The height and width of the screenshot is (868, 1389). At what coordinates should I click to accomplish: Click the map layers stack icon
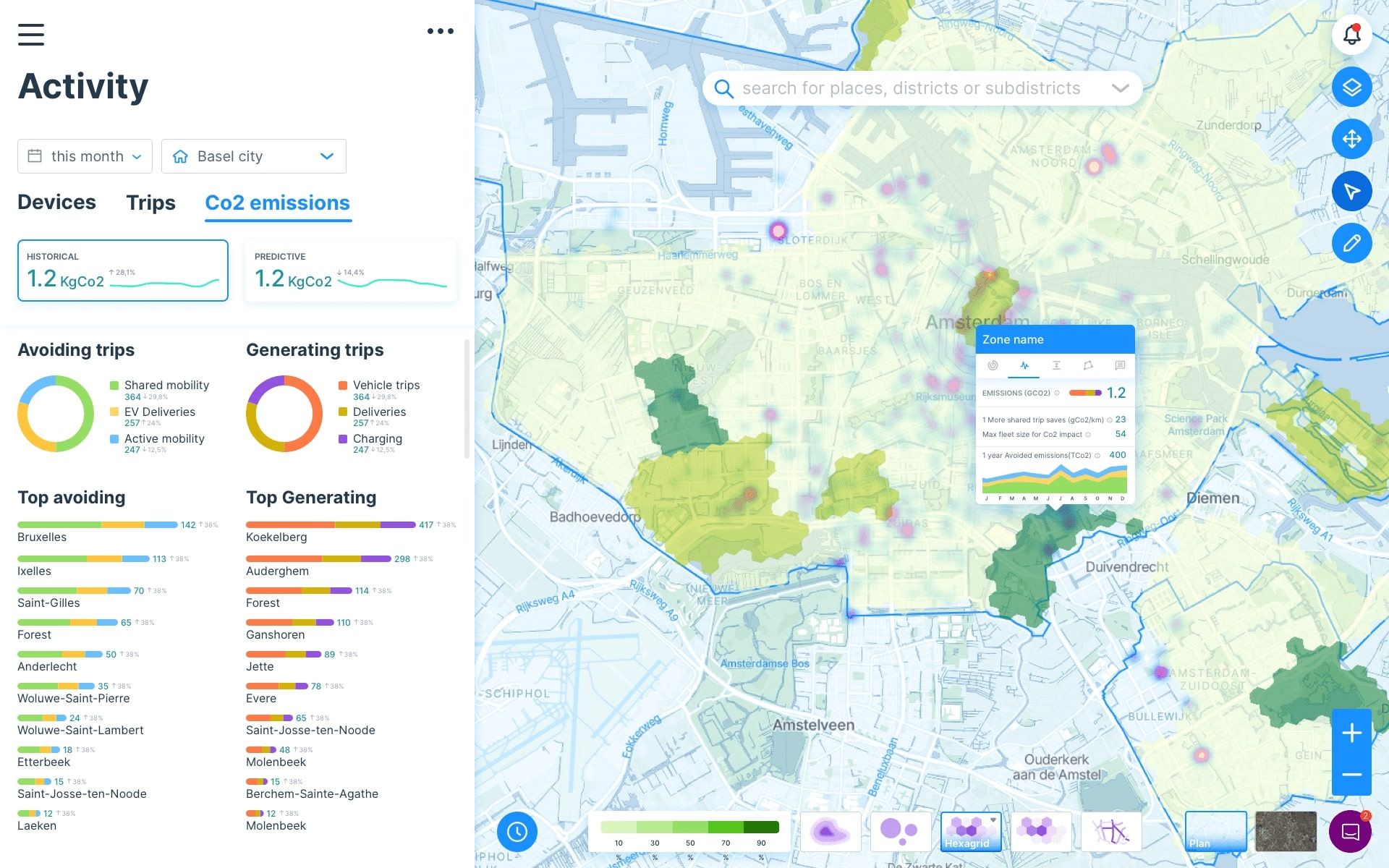tap(1352, 87)
